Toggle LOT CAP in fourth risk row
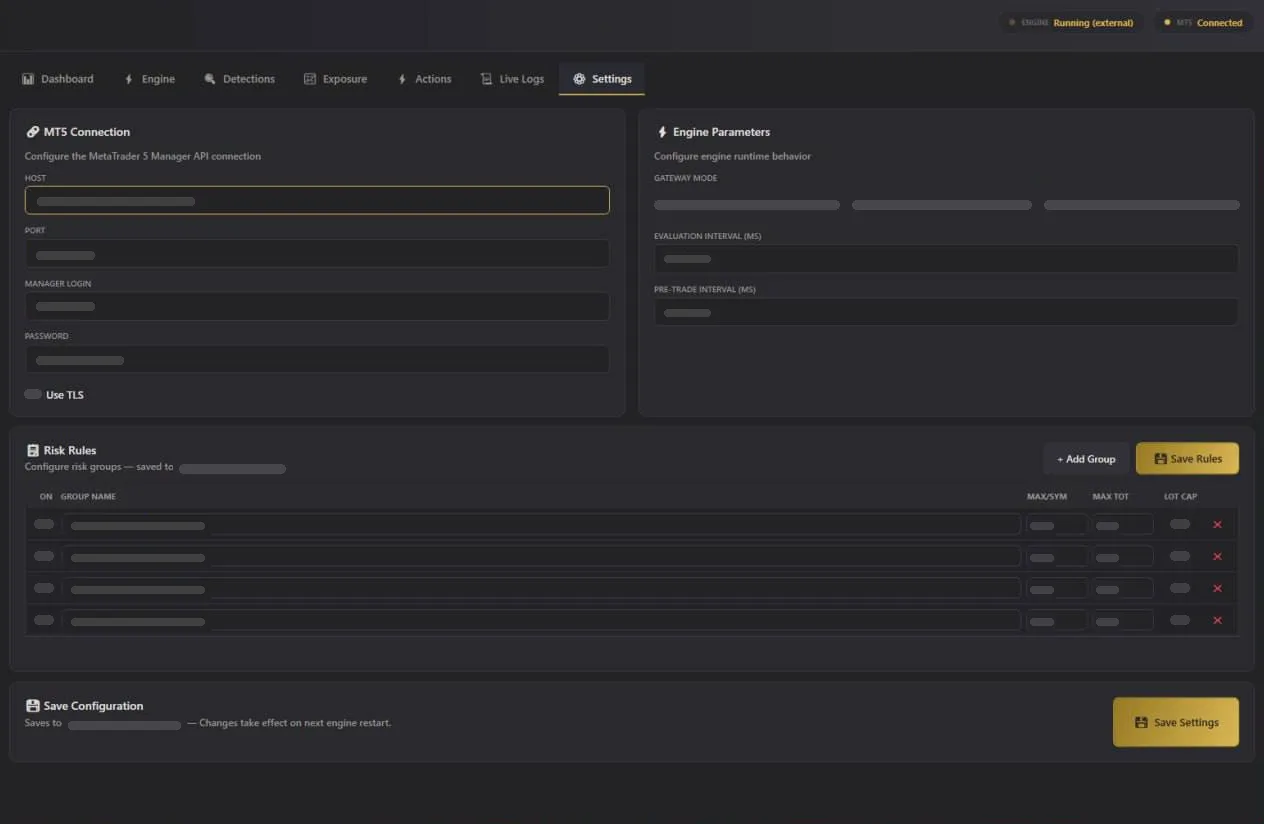Screen dimensions: 1264x824 click(1180, 620)
